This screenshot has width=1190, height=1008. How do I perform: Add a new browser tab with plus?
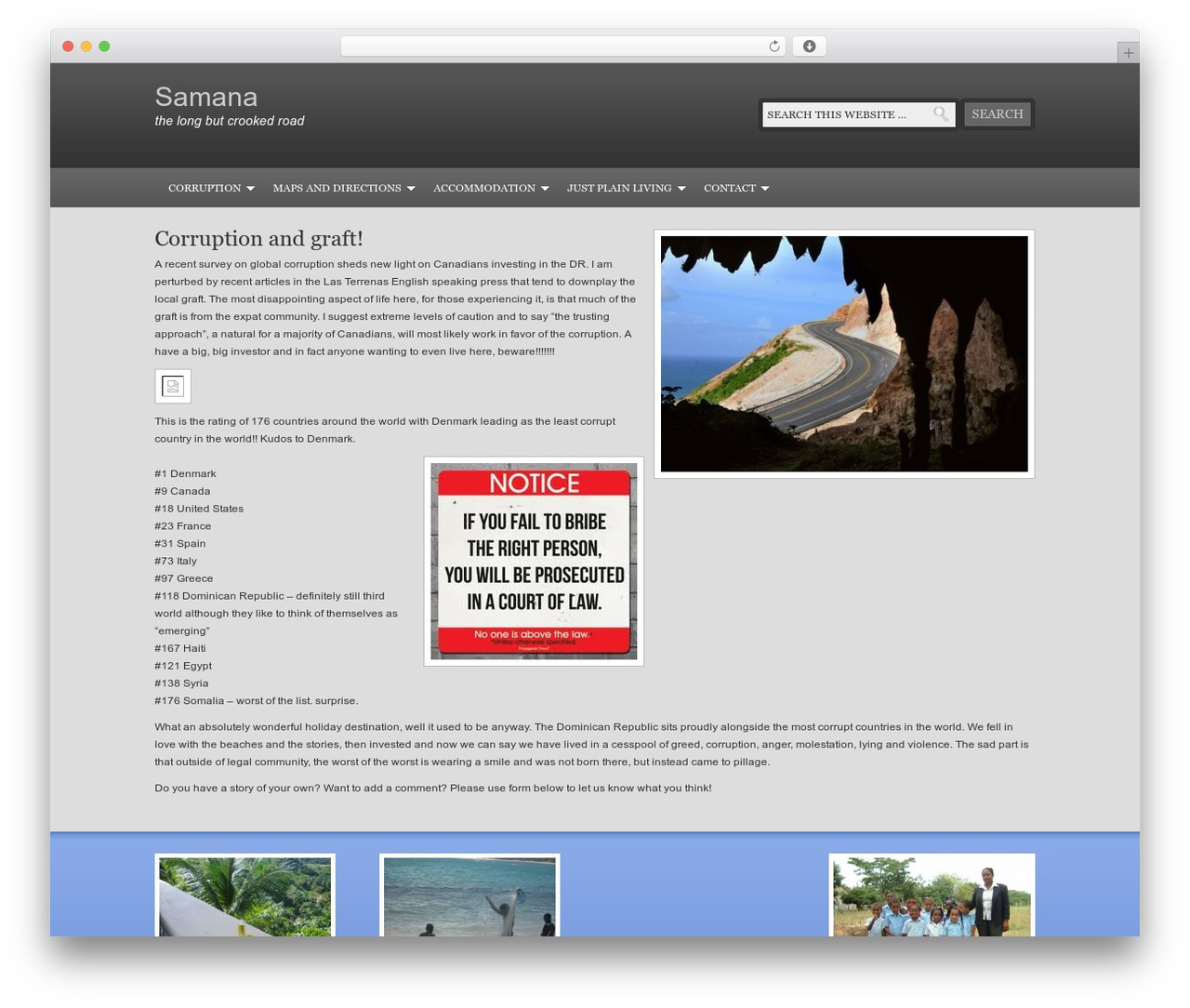1128,53
